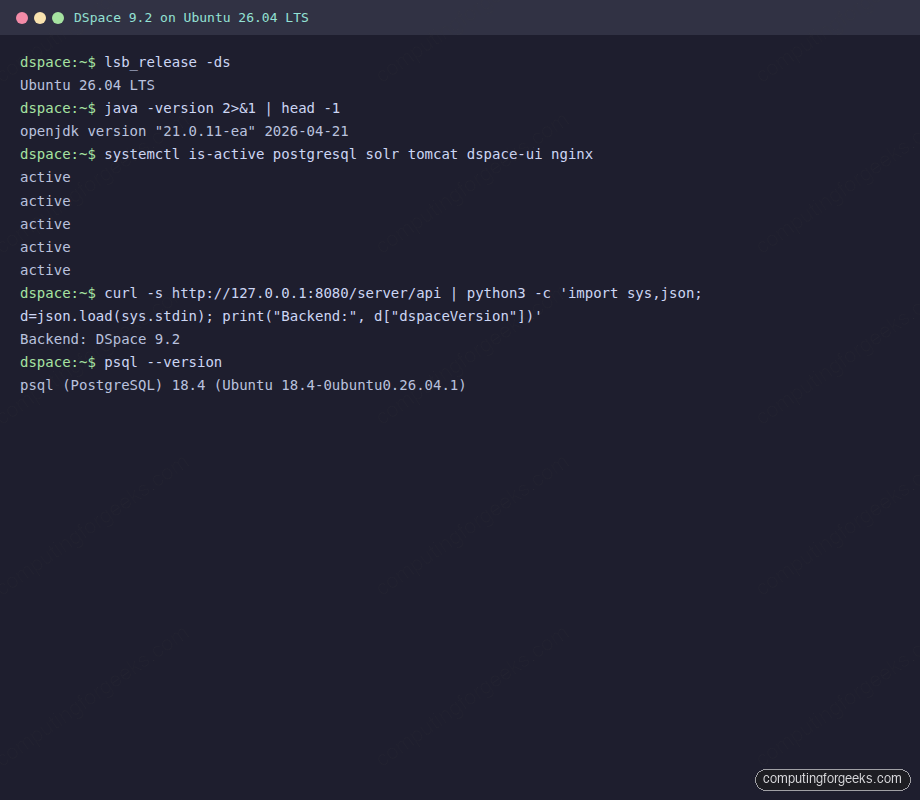This screenshot has height=800, width=920.
Task: Click the fifth 'active' status line
Action: tap(45, 270)
